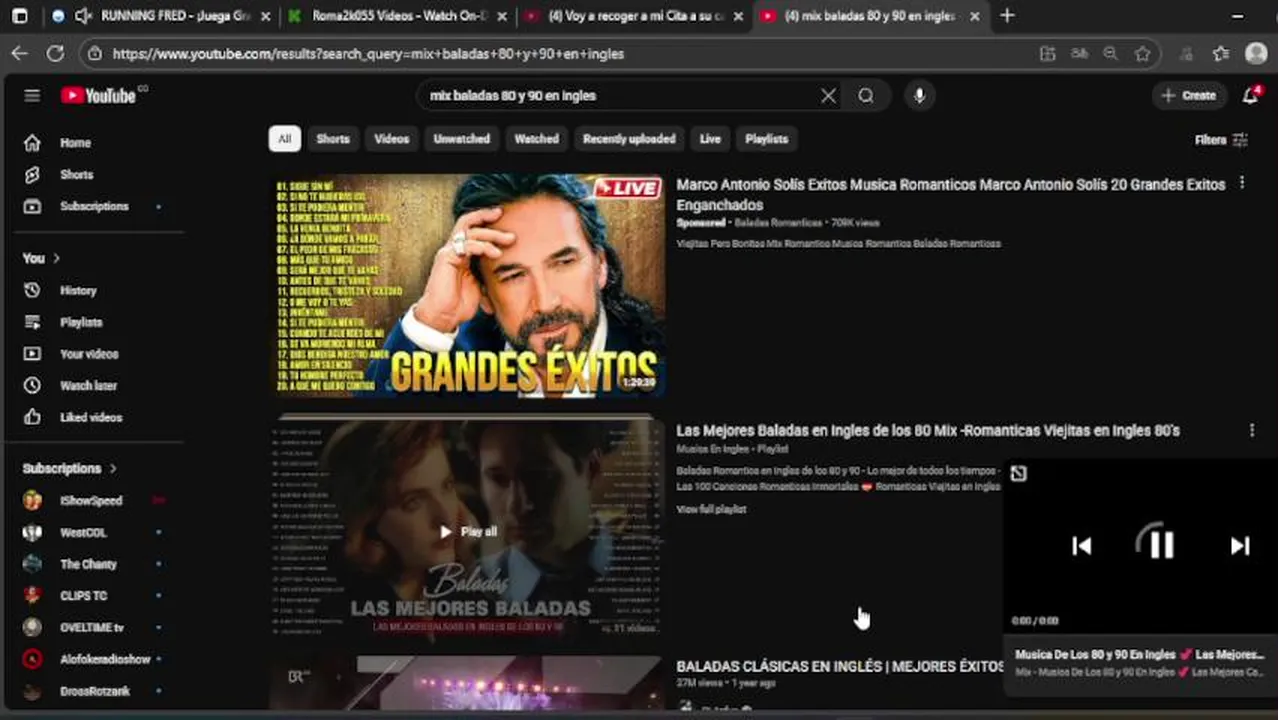The width and height of the screenshot is (1278, 720).
Task: Start voice search with the microphone icon
Action: click(x=919, y=96)
